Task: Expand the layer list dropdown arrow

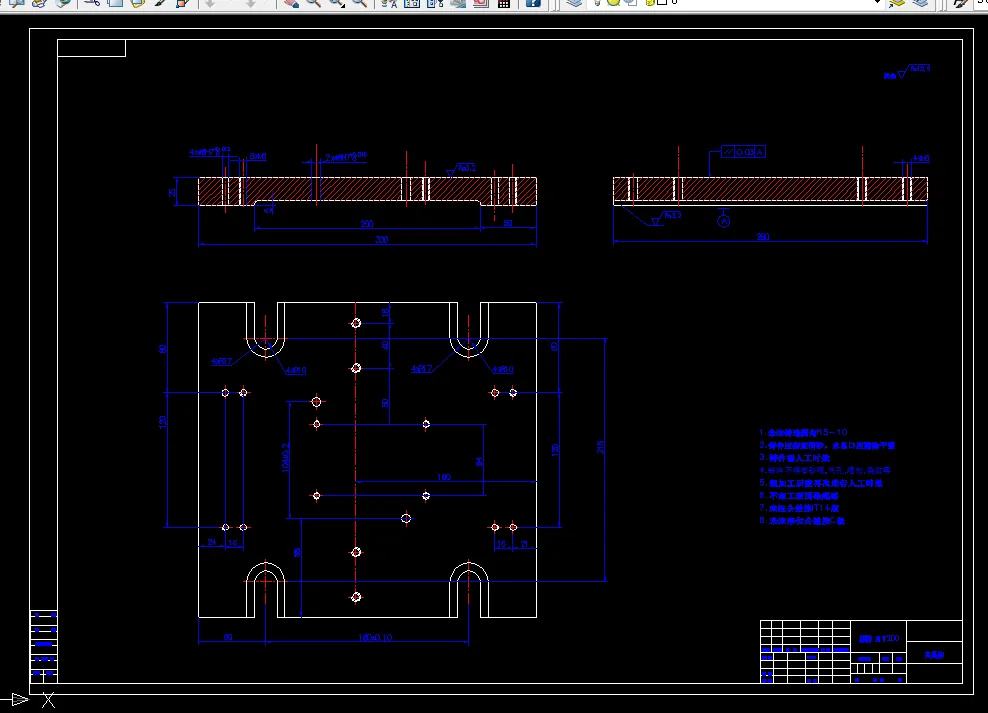Action: pos(877,3)
